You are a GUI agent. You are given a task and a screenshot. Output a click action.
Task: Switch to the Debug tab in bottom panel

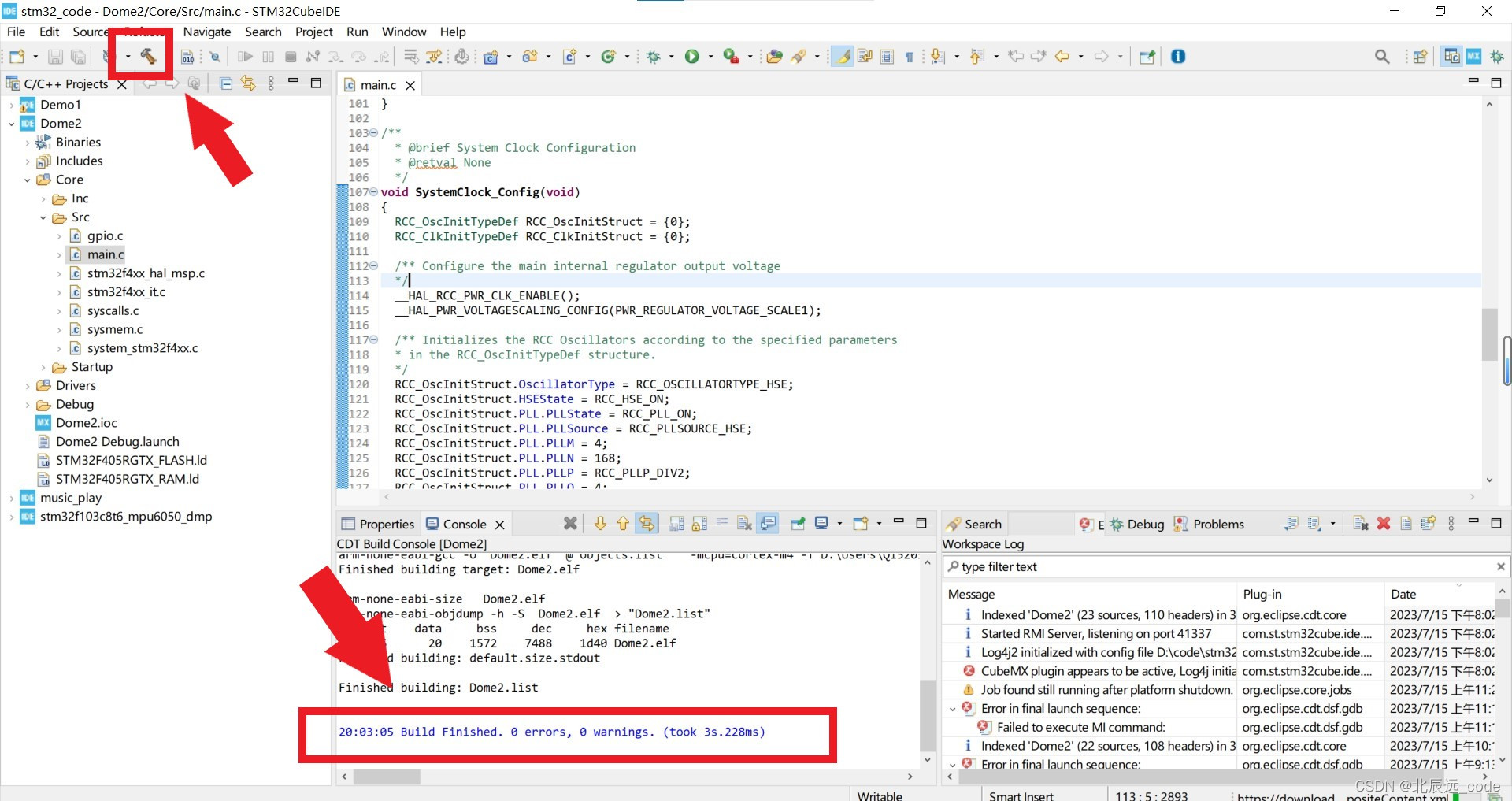1137,524
